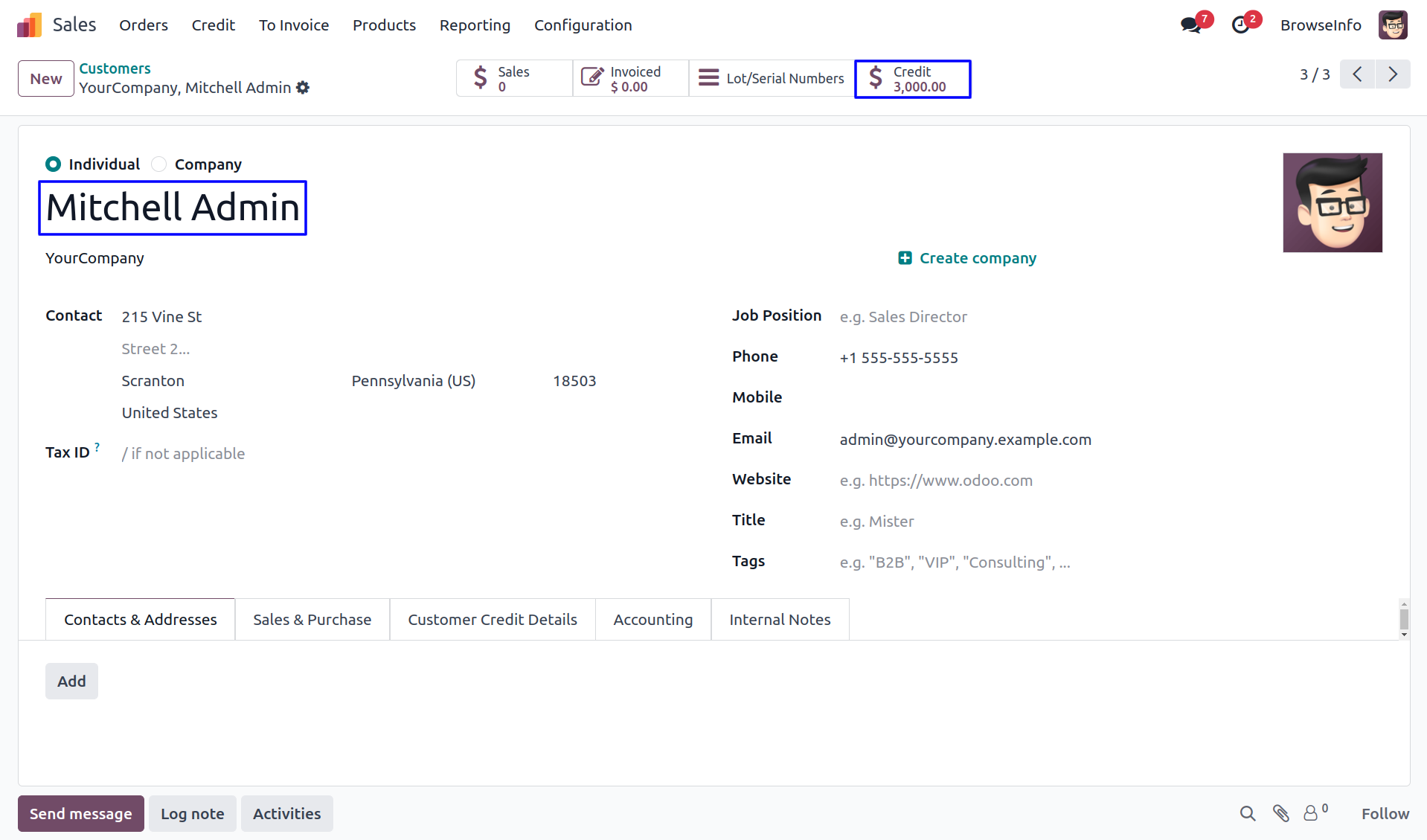
Task: Open the Reporting menu
Action: tap(475, 25)
